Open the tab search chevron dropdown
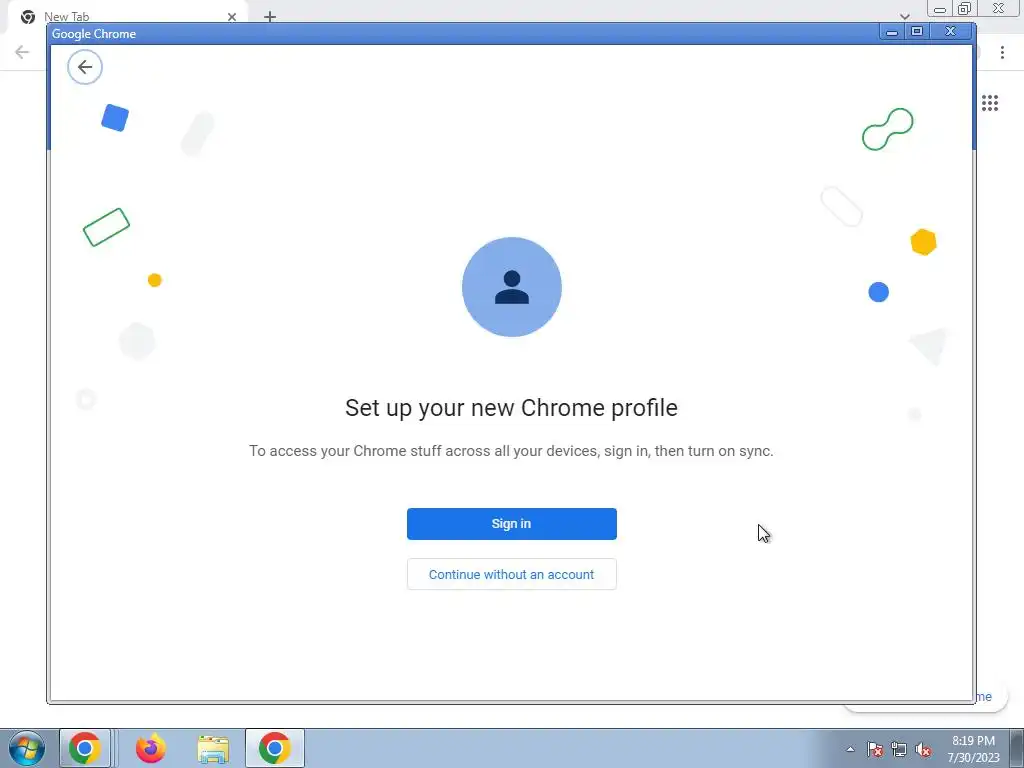Screen dimensions: 1024x768 (904, 16)
